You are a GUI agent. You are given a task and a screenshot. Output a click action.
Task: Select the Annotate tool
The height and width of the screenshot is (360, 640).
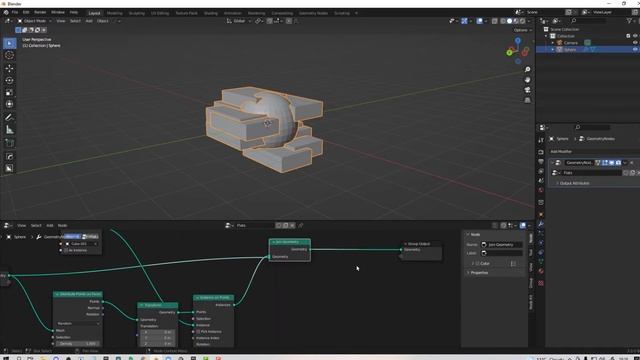9,118
